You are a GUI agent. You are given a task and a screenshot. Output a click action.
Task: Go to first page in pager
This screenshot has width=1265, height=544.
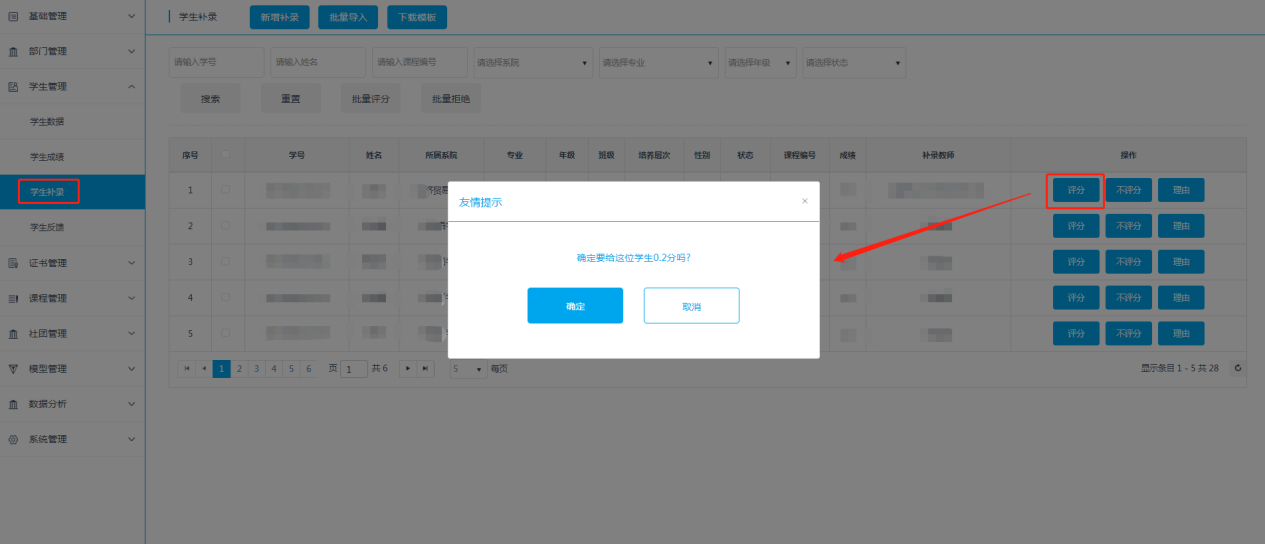[x=186, y=369]
